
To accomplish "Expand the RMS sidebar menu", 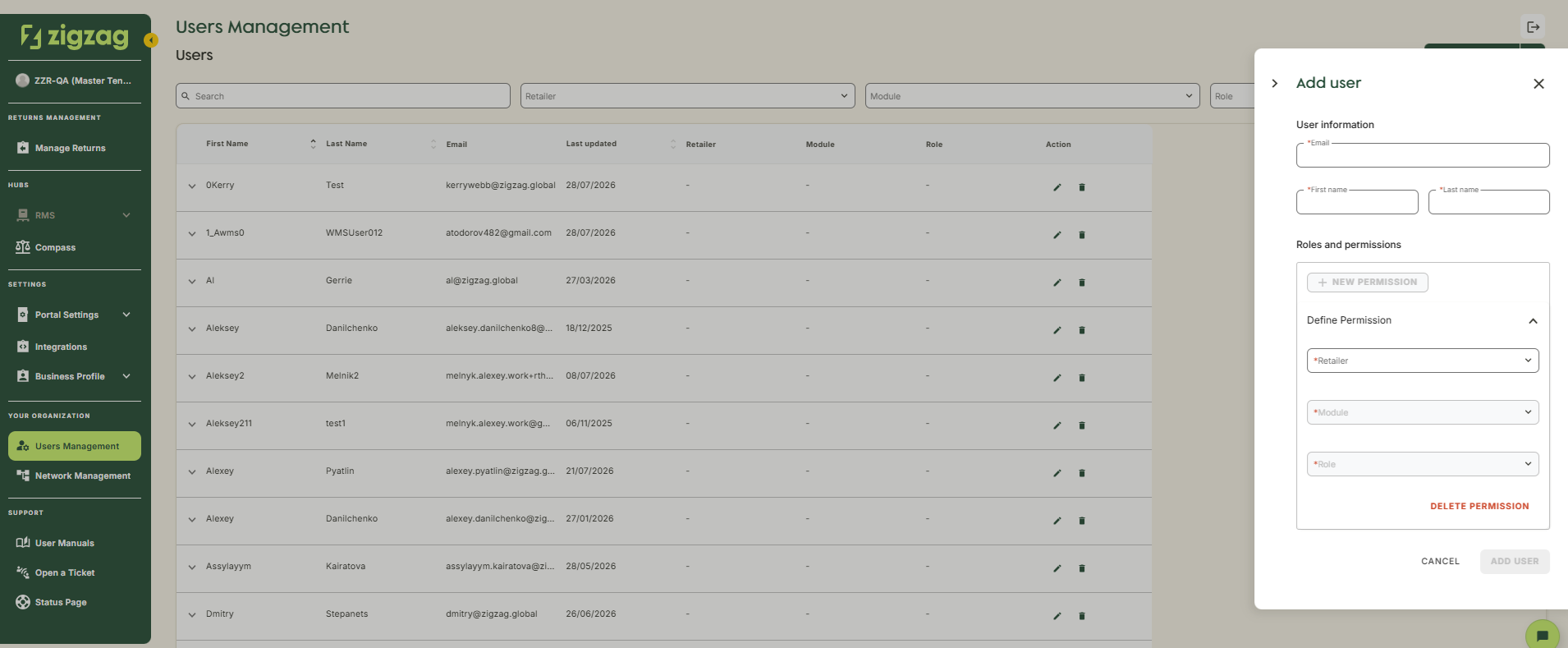I will [x=126, y=215].
